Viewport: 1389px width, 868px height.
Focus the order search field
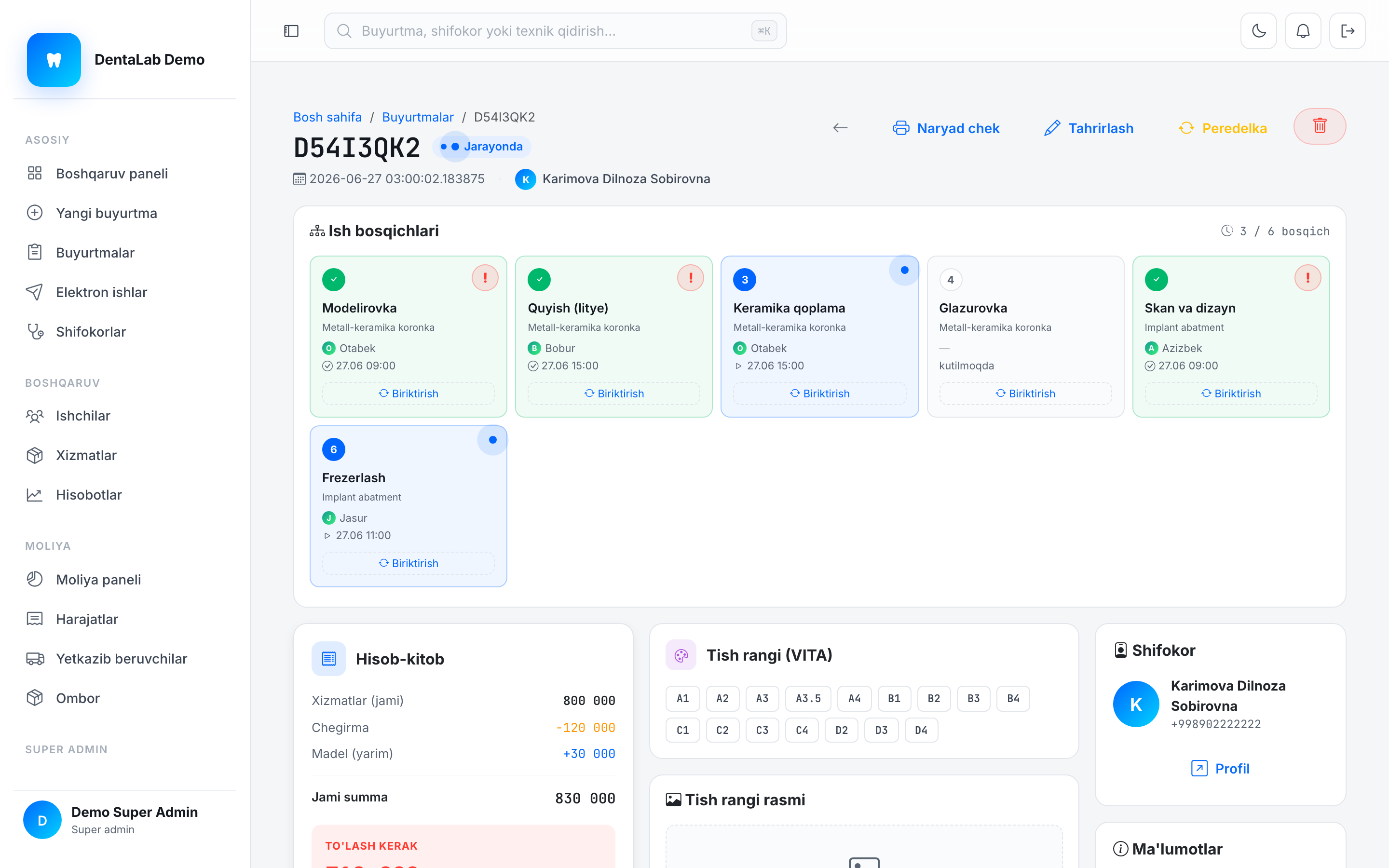click(x=555, y=31)
